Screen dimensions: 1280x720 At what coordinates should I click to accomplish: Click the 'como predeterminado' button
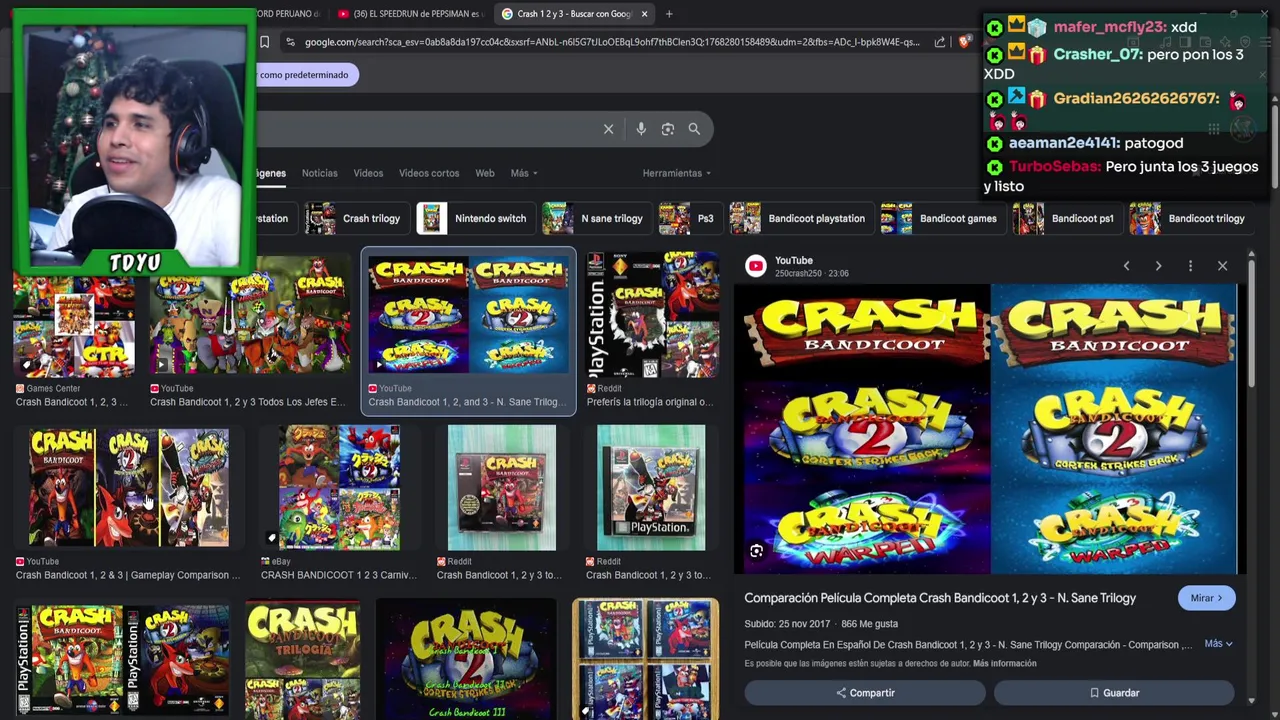click(x=304, y=75)
